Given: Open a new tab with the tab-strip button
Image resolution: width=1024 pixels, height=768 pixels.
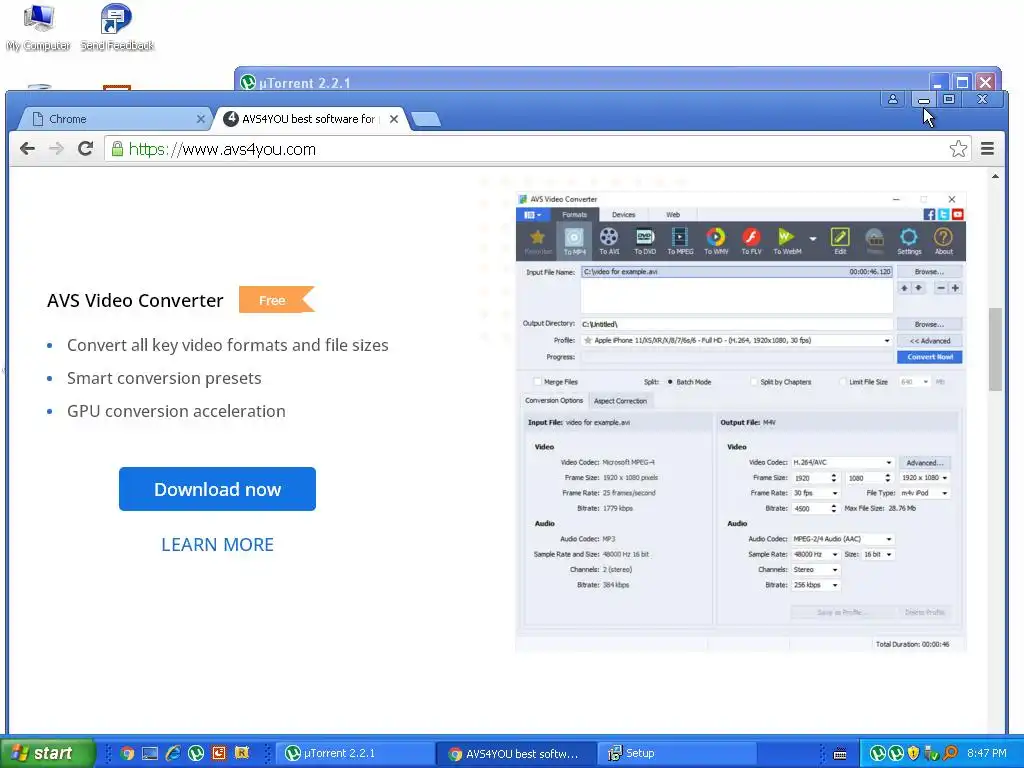Looking at the screenshot, I should pyautogui.click(x=426, y=120).
